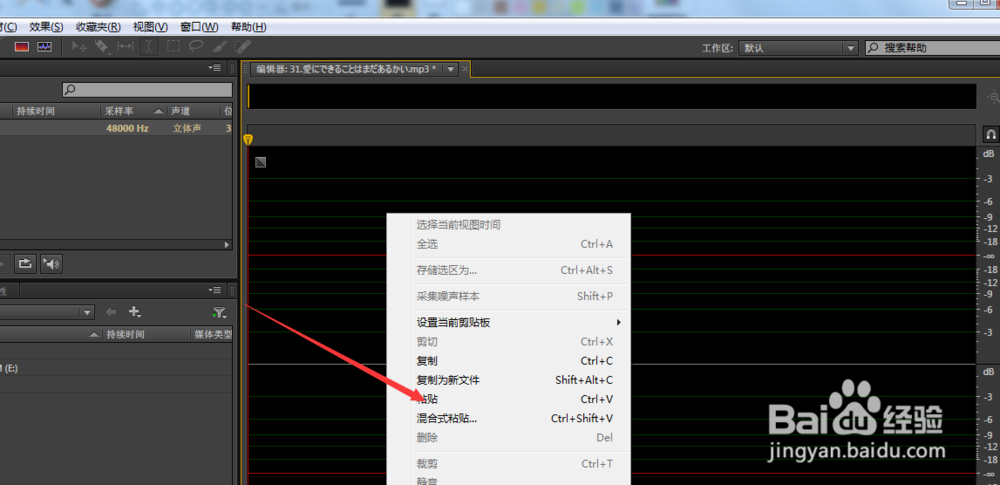Choose 复制 from the context menu
This screenshot has height=485, width=1000.
coord(509,361)
